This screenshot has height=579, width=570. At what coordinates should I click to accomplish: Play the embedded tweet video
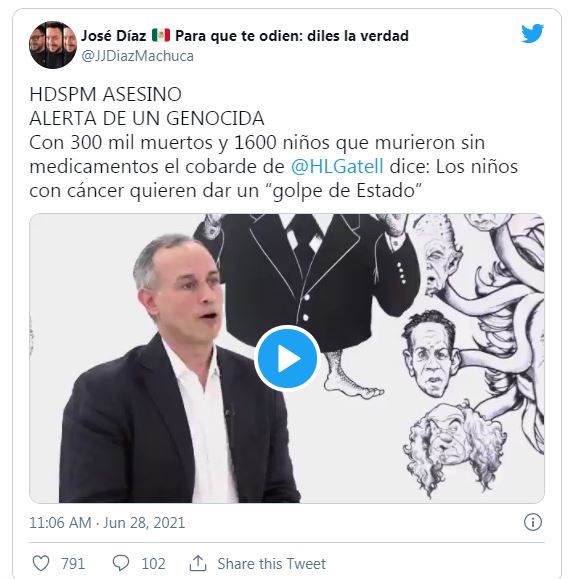(287, 358)
